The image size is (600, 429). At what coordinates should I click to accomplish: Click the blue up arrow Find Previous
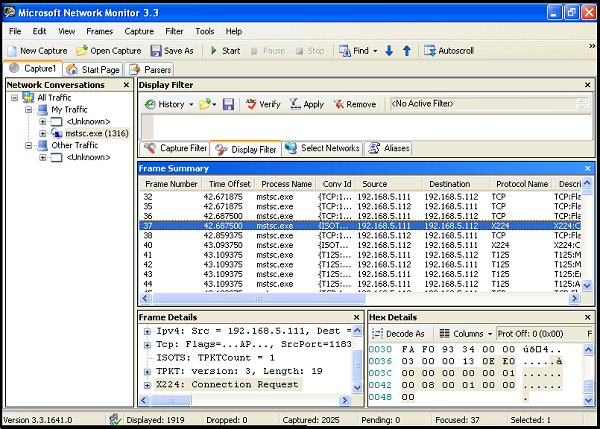click(x=407, y=51)
